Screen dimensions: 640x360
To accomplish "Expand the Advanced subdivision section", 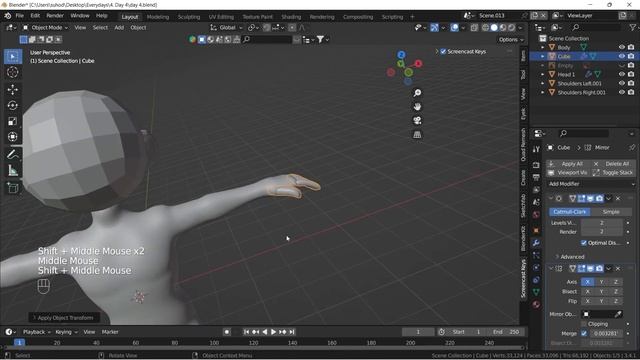I will pyautogui.click(x=569, y=257).
